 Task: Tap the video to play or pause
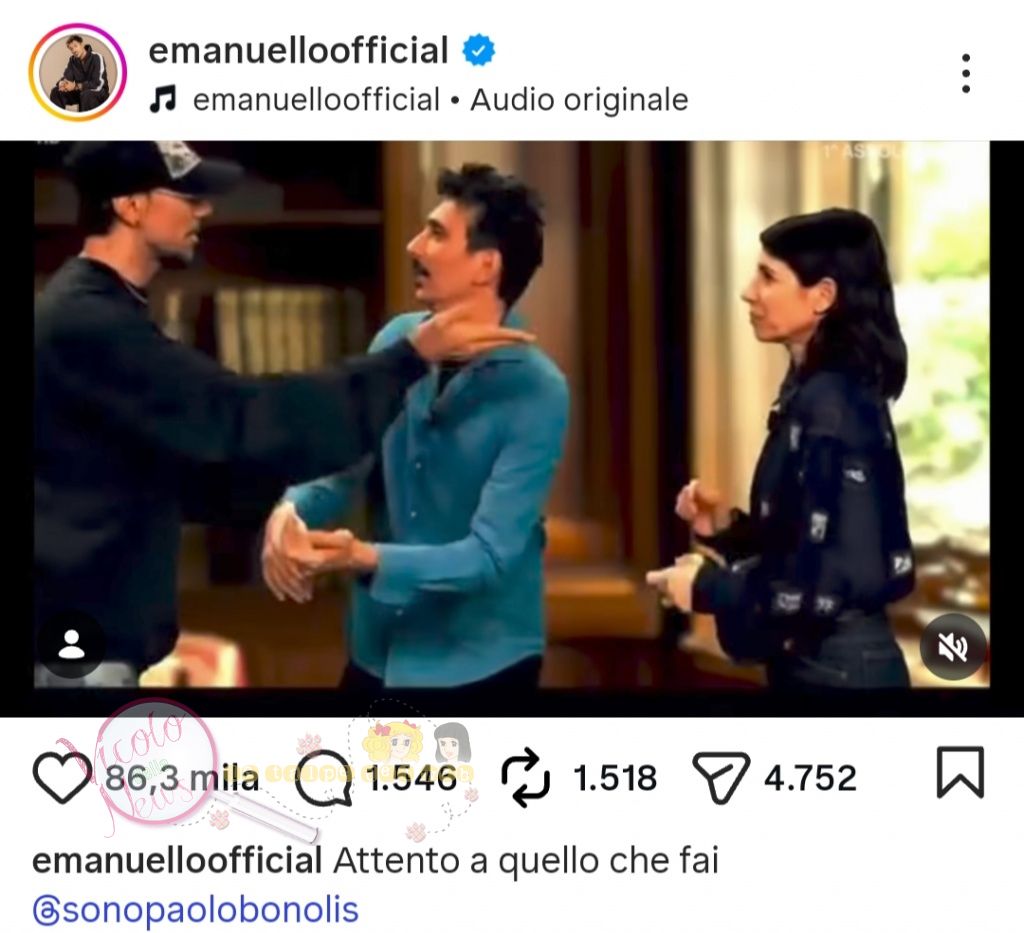pos(512,415)
